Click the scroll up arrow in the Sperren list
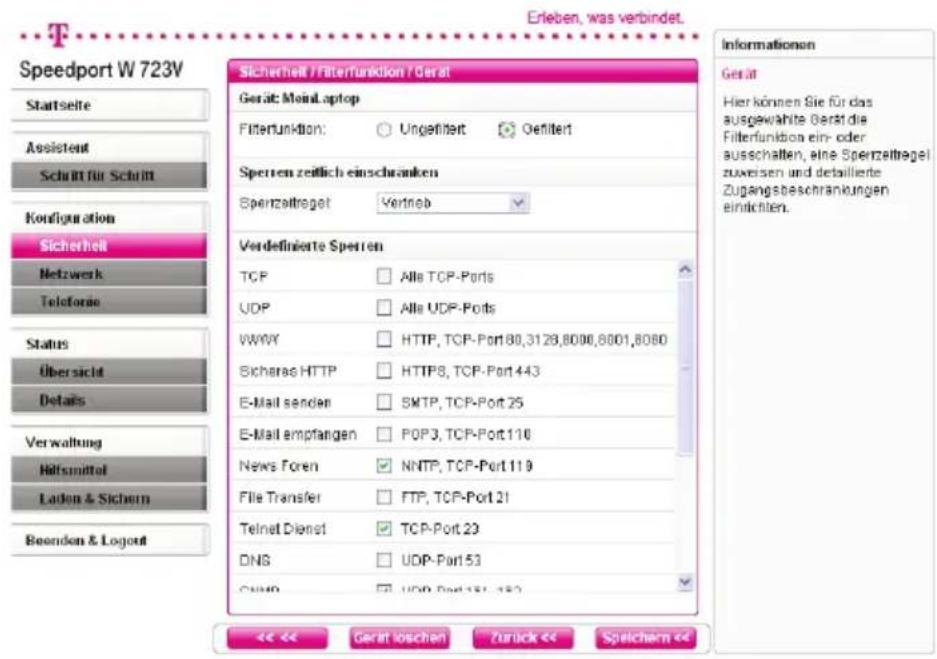937x659 pixels. coord(685,270)
